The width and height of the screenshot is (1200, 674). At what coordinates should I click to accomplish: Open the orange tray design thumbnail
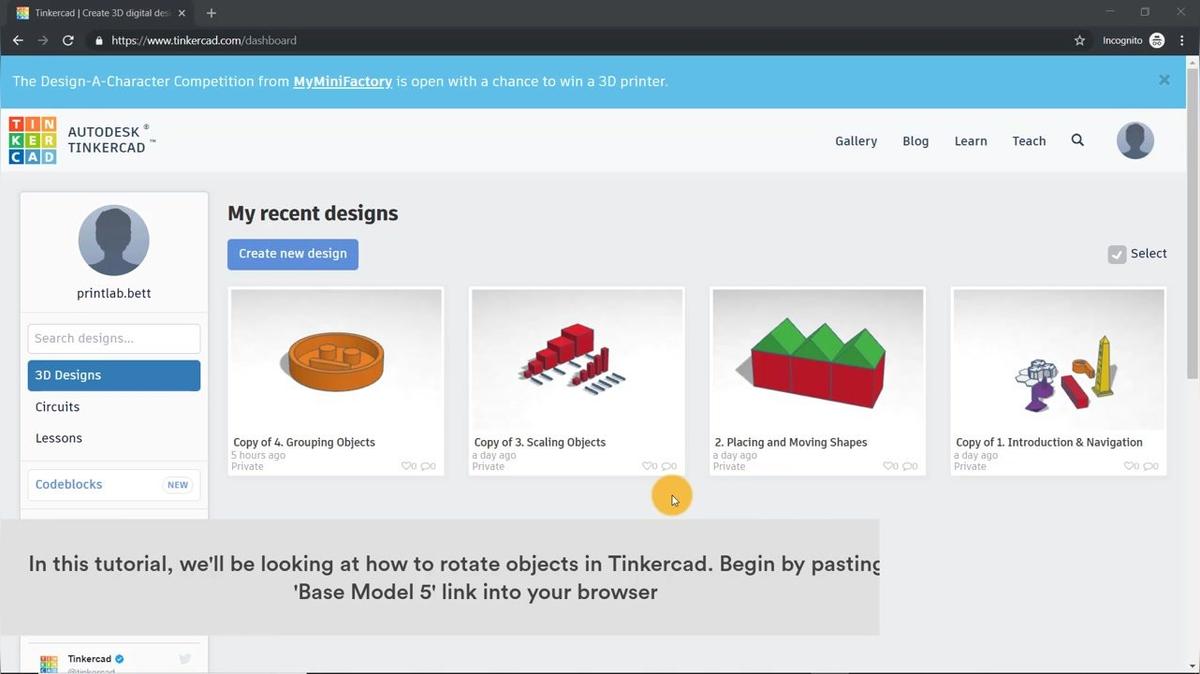click(x=336, y=360)
